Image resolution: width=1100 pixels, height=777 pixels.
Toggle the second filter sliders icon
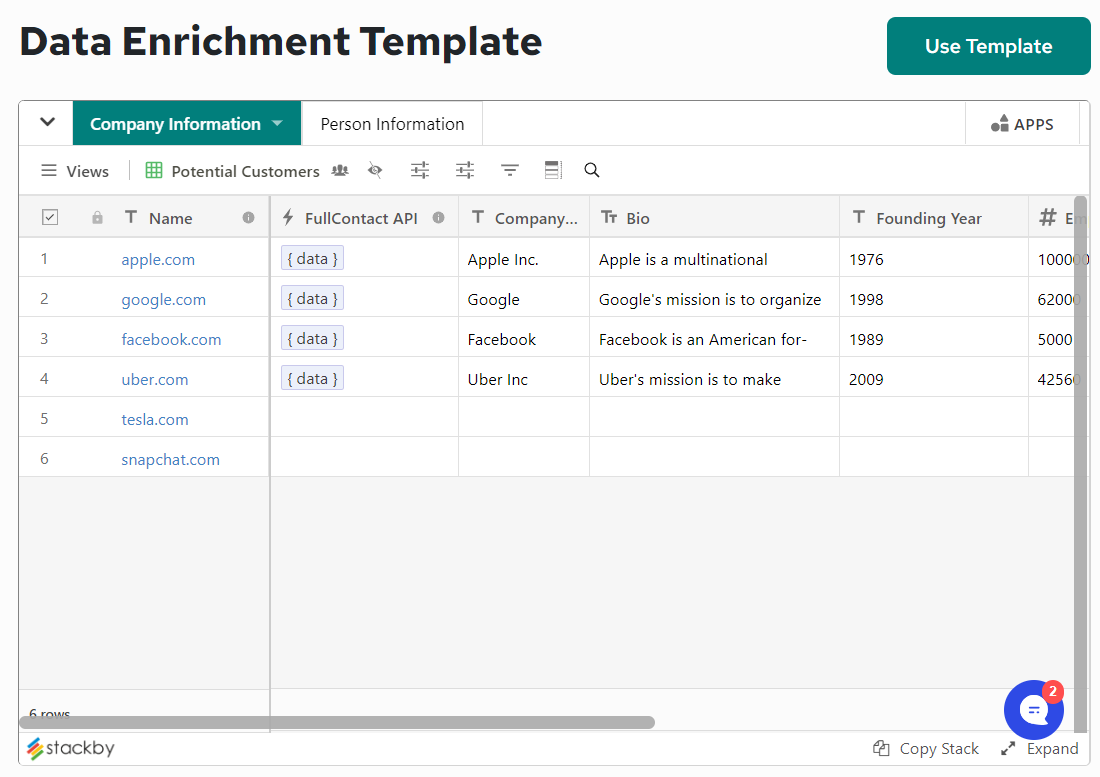pos(464,170)
